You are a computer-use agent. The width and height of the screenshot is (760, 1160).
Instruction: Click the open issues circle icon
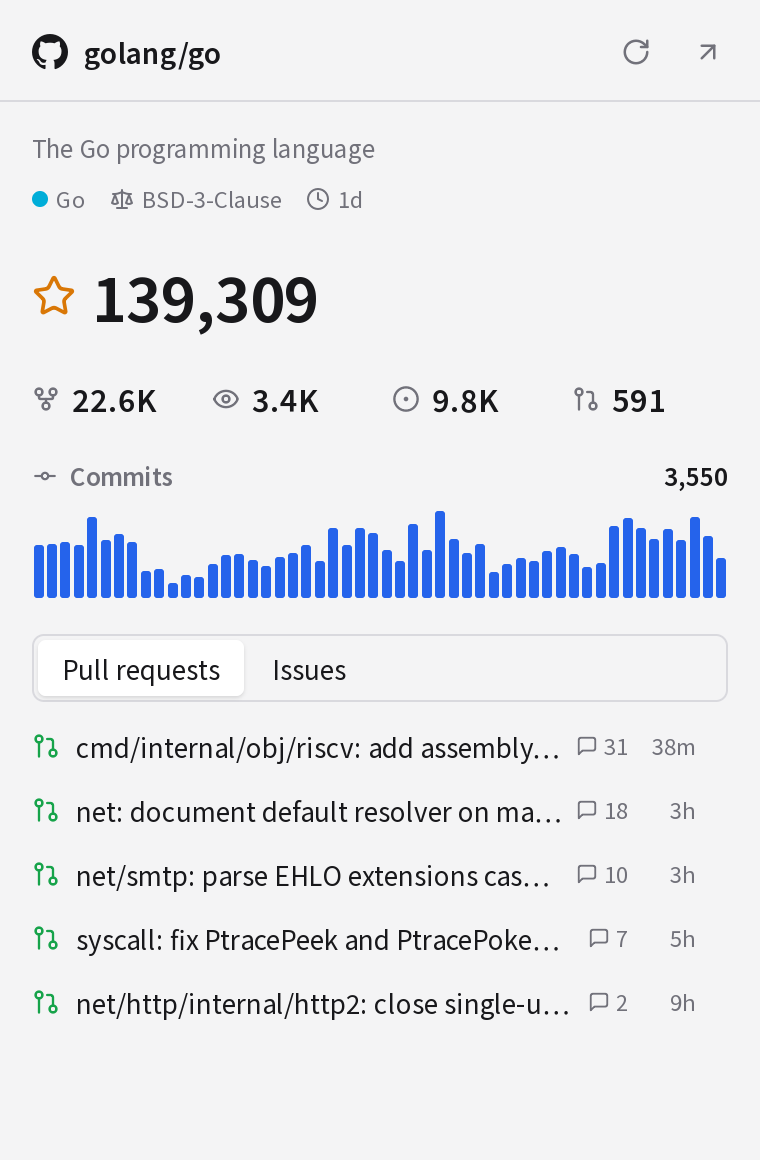pyautogui.click(x=406, y=399)
